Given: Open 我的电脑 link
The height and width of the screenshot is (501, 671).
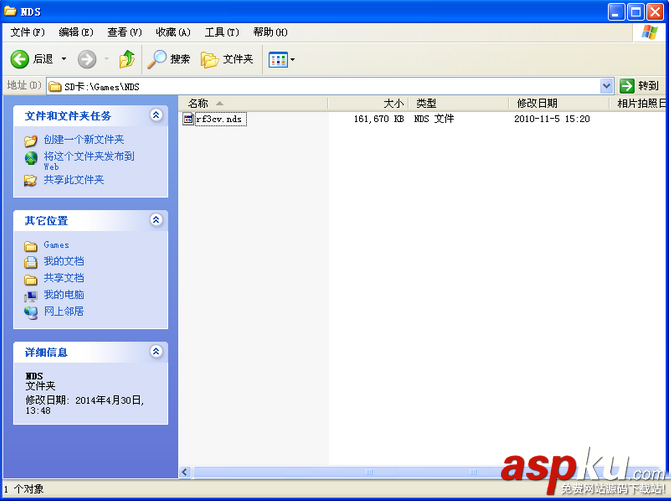Looking at the screenshot, I should pos(64,294).
